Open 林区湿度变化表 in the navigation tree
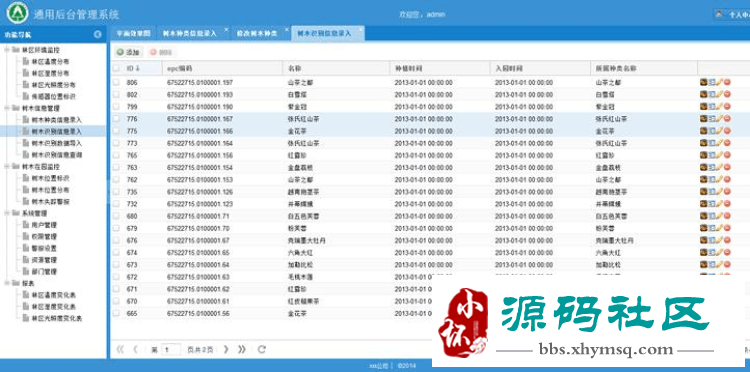 (54, 306)
